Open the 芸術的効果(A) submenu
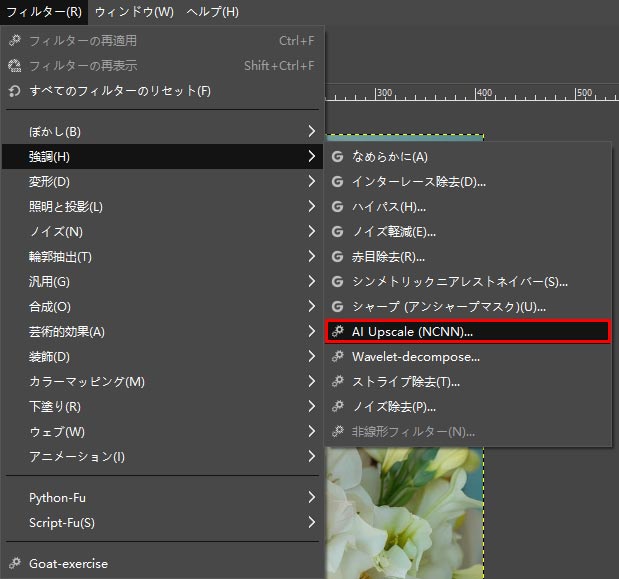 pos(67,332)
